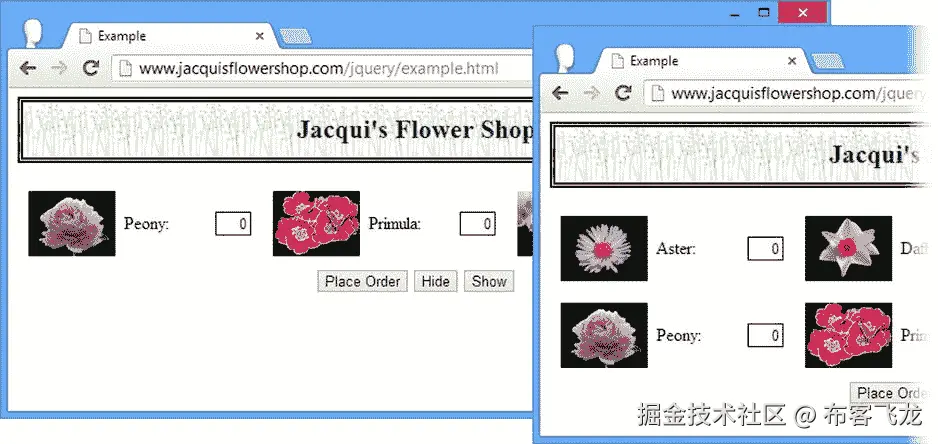
Task: Click the back arrow in the left browser window
Action: point(28,68)
